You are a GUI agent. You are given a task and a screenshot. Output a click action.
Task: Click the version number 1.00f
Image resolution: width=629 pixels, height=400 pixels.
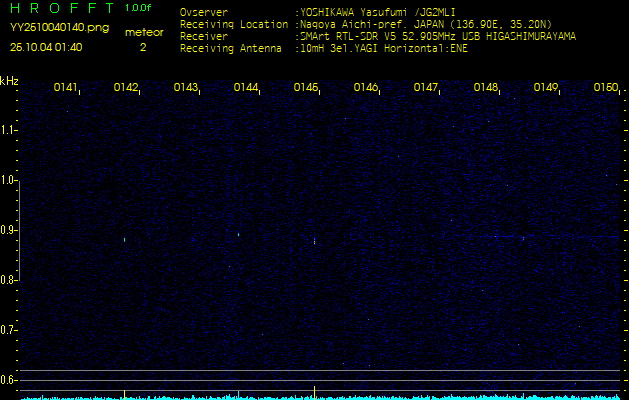tap(138, 8)
